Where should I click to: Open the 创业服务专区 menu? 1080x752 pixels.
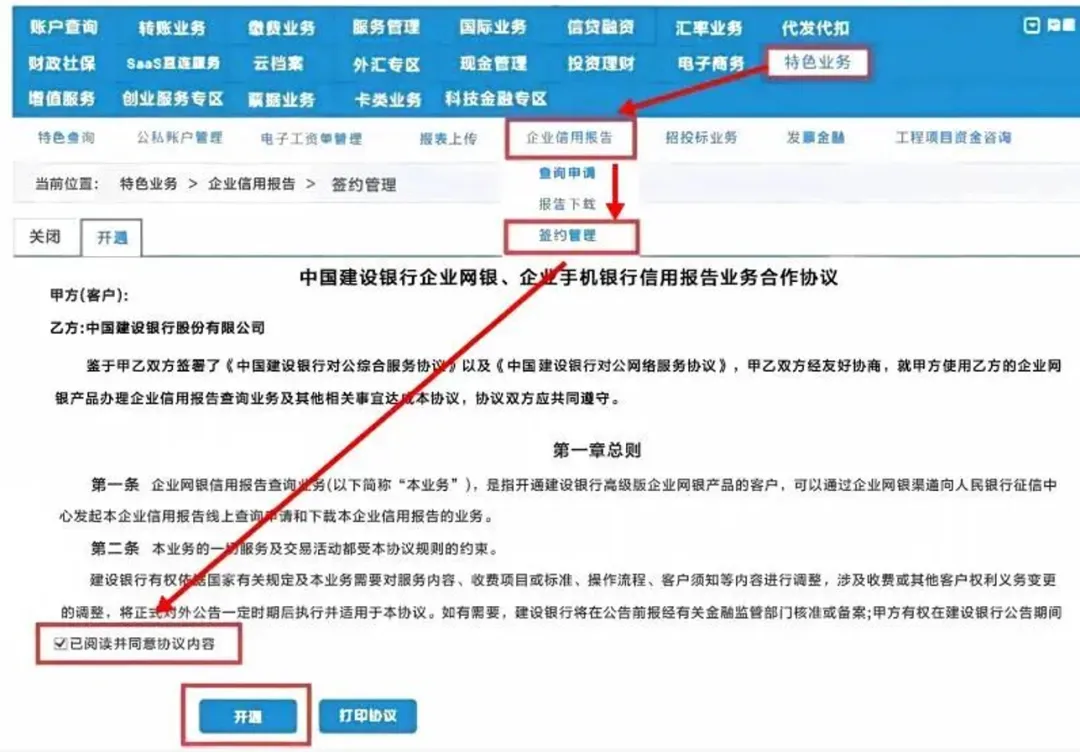tap(173, 98)
